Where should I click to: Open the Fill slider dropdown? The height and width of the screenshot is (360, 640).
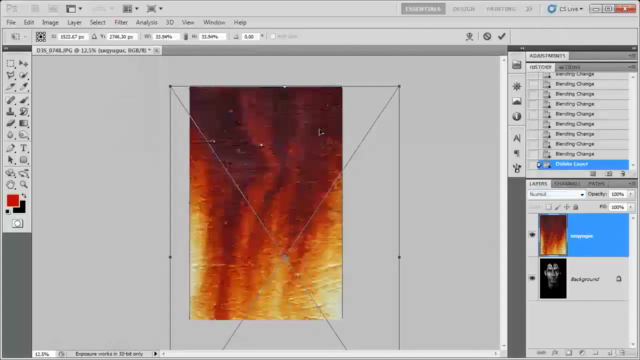pyautogui.click(x=631, y=207)
